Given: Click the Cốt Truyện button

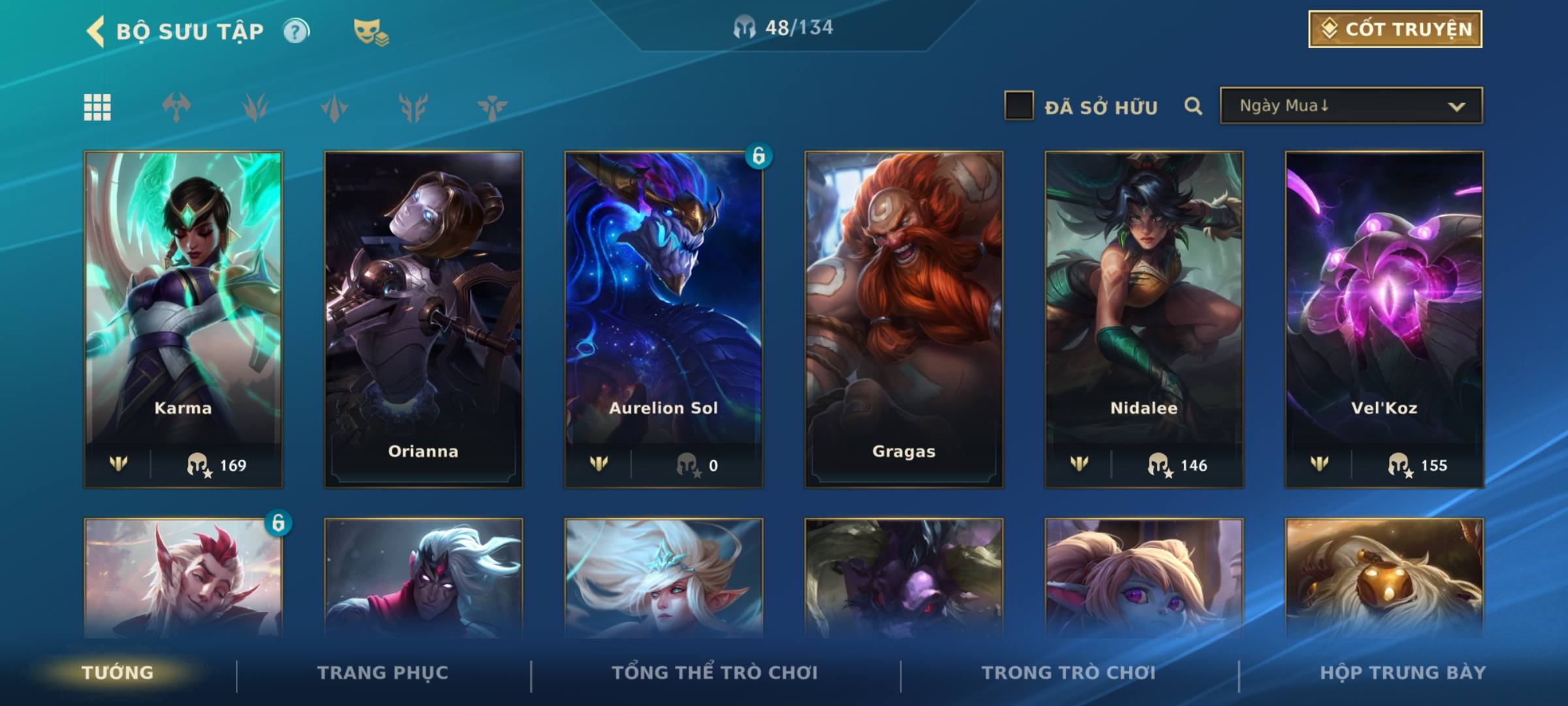Looking at the screenshot, I should (x=1395, y=29).
